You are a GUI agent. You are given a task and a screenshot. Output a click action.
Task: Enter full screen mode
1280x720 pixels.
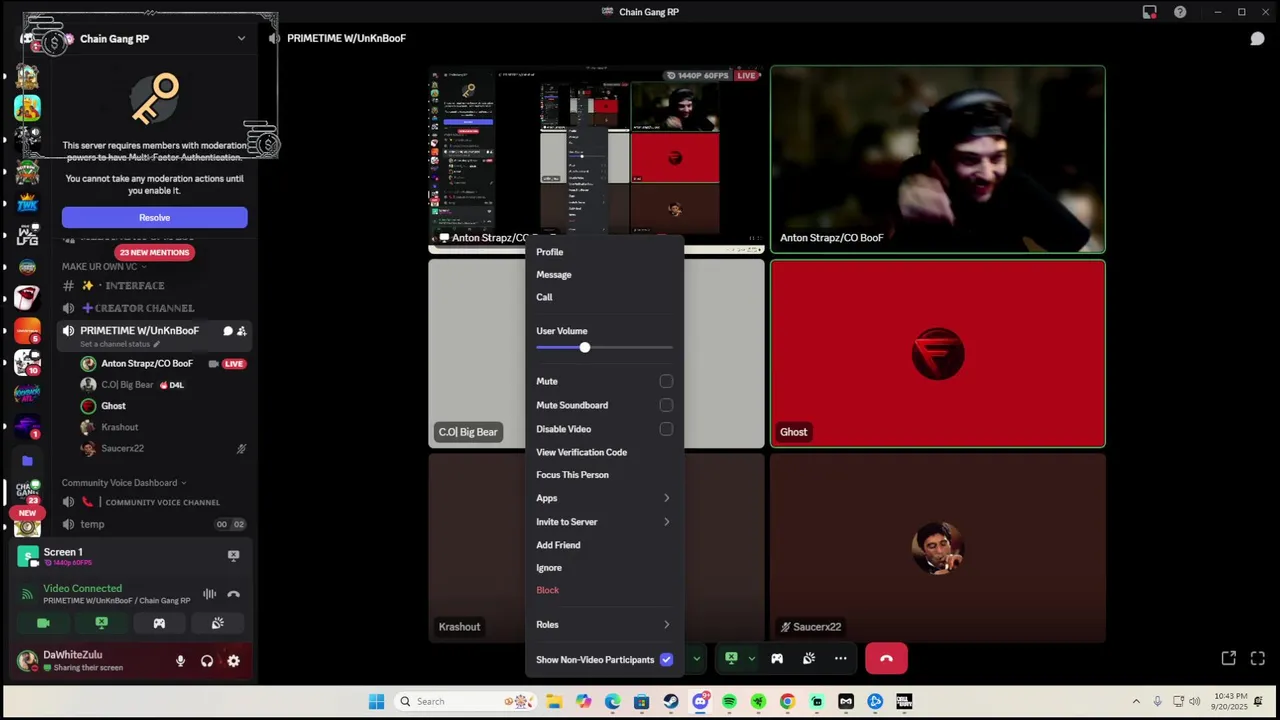[x=1257, y=658]
